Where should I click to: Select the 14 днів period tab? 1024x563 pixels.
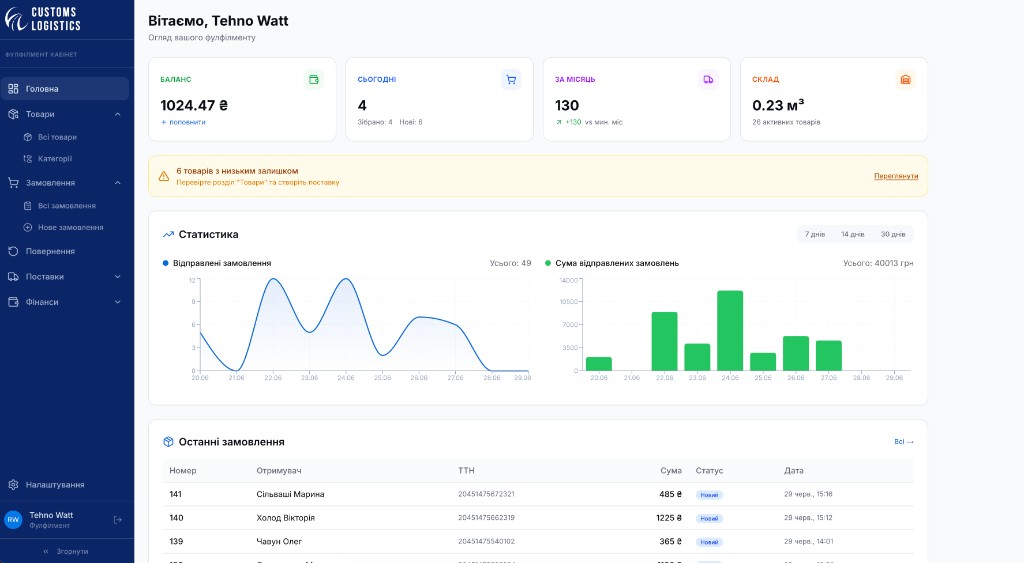coord(852,234)
